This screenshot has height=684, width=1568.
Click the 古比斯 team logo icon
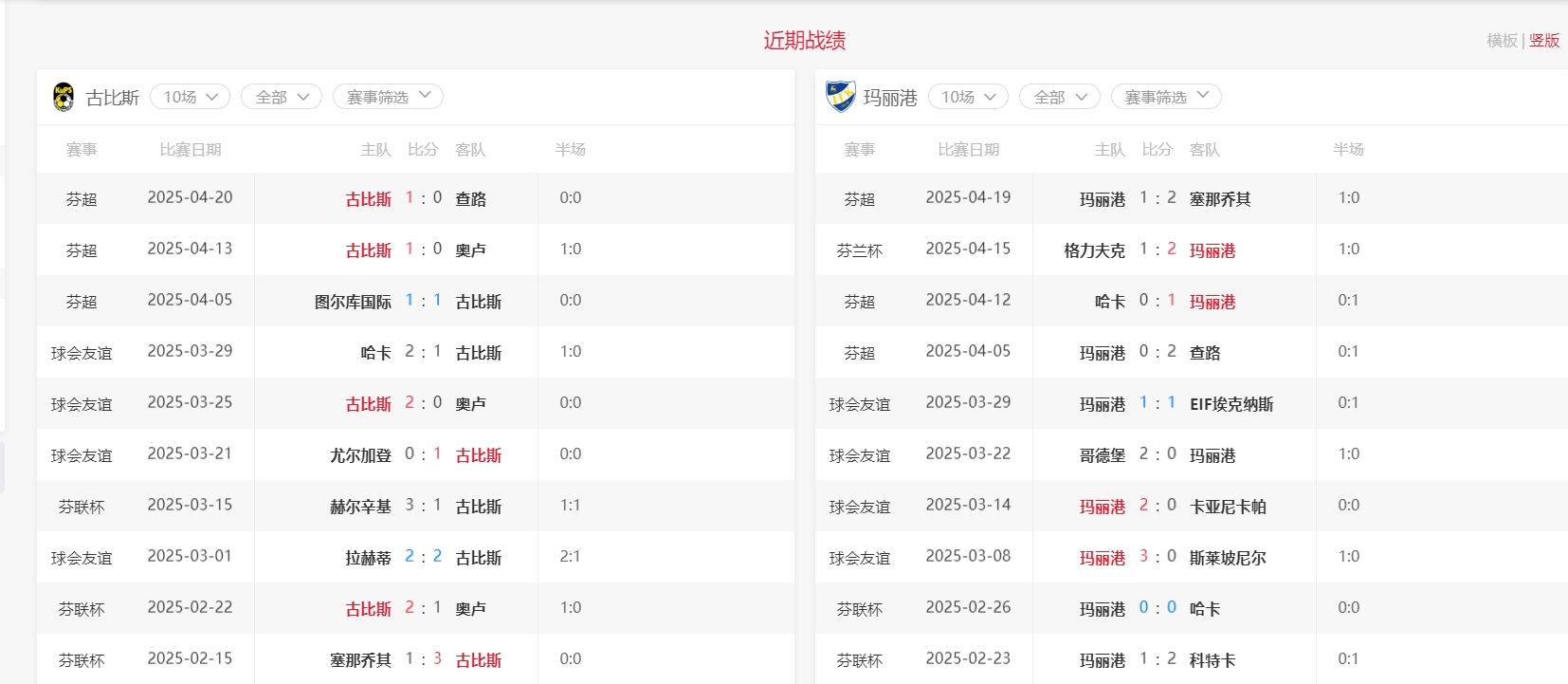[x=64, y=97]
